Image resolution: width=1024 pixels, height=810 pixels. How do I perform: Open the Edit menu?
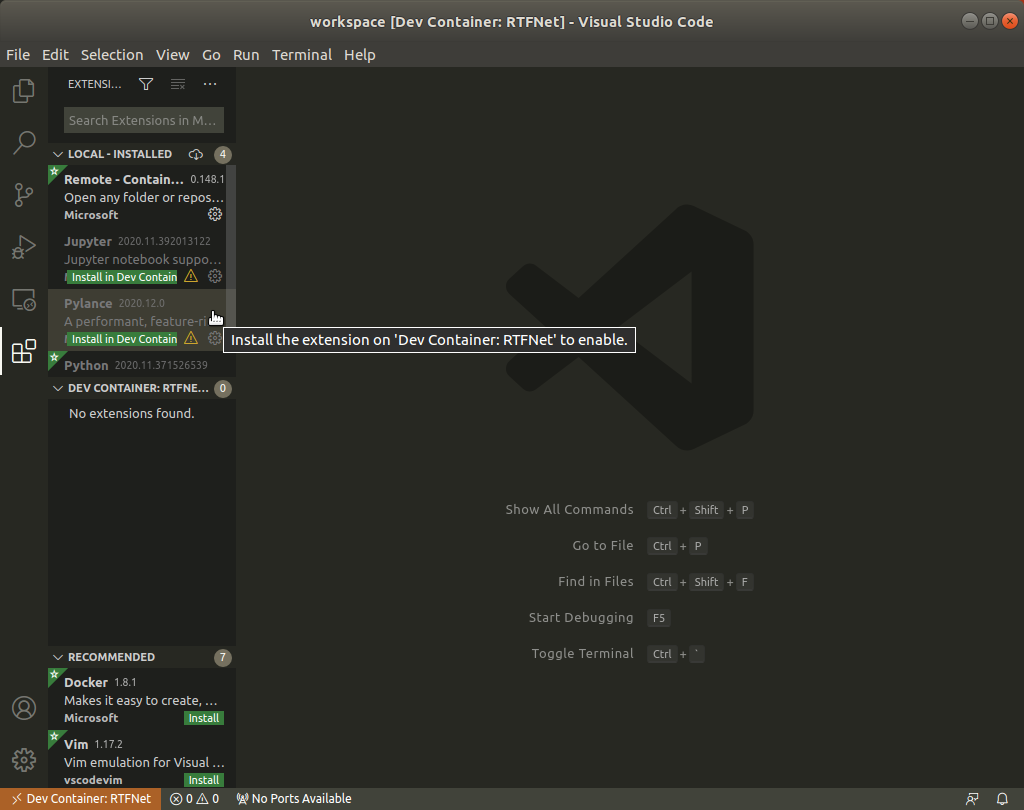55,55
